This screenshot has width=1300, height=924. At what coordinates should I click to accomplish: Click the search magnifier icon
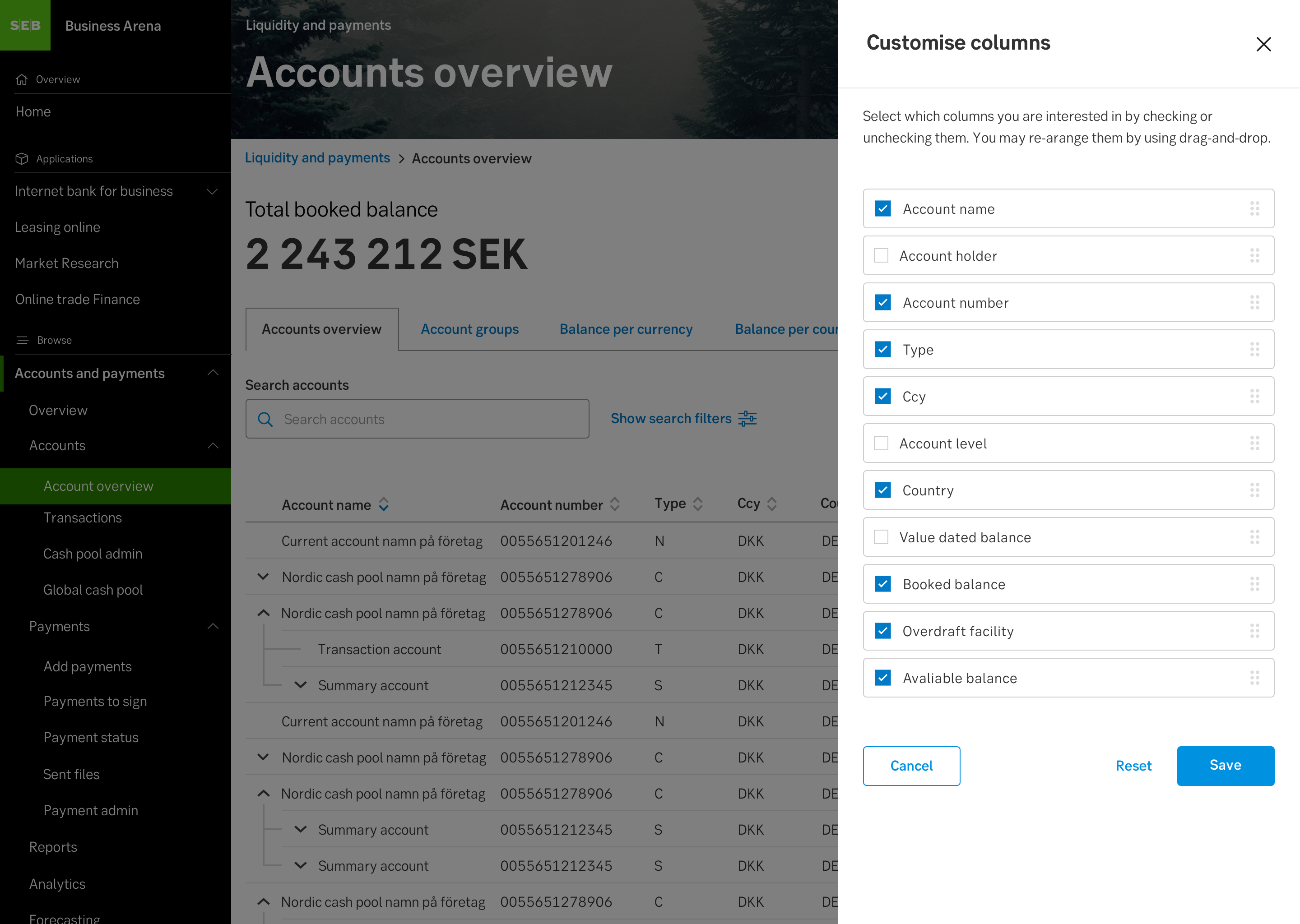click(265, 419)
